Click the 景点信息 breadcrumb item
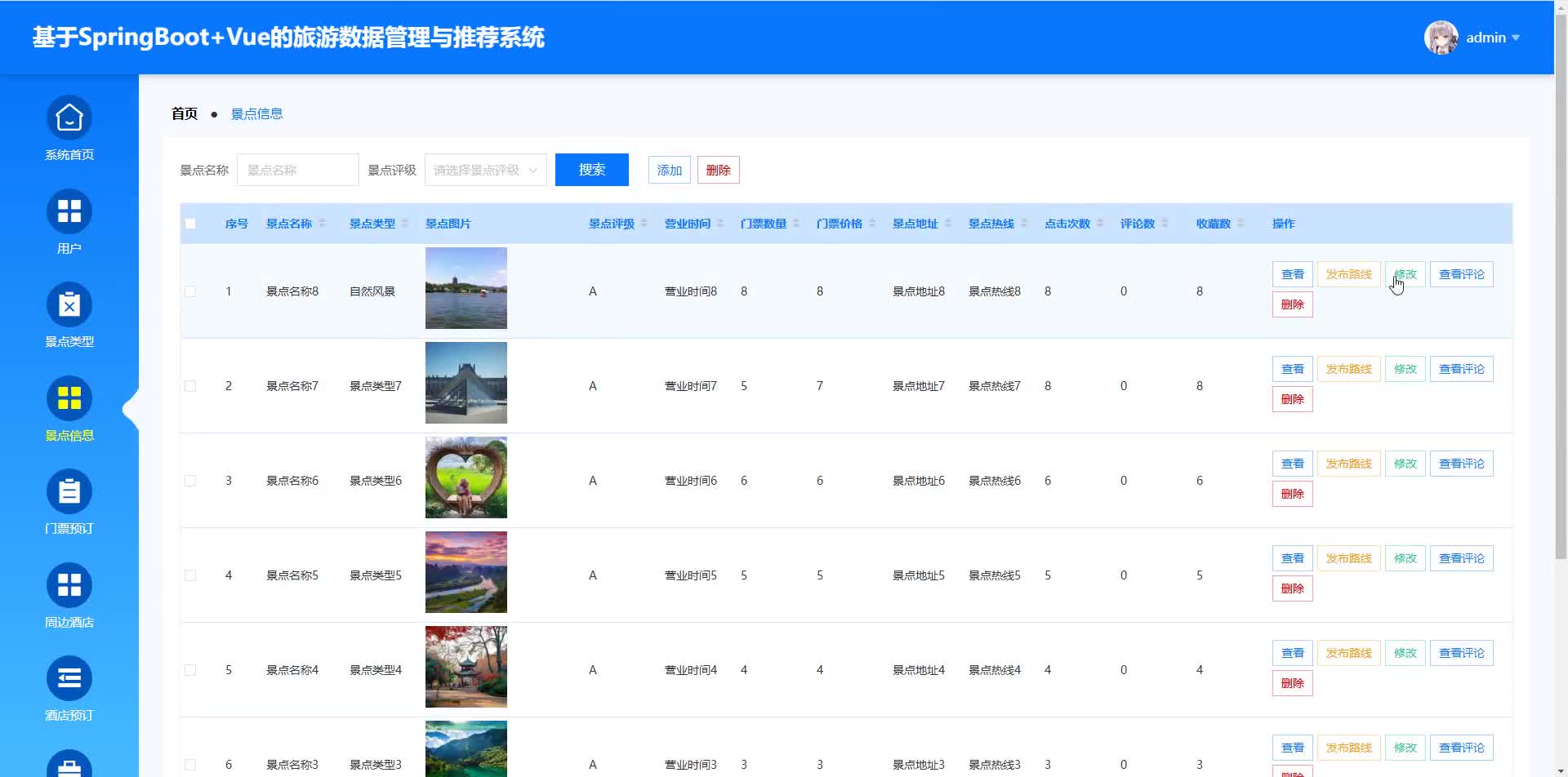The height and width of the screenshot is (777, 1568). (x=256, y=113)
